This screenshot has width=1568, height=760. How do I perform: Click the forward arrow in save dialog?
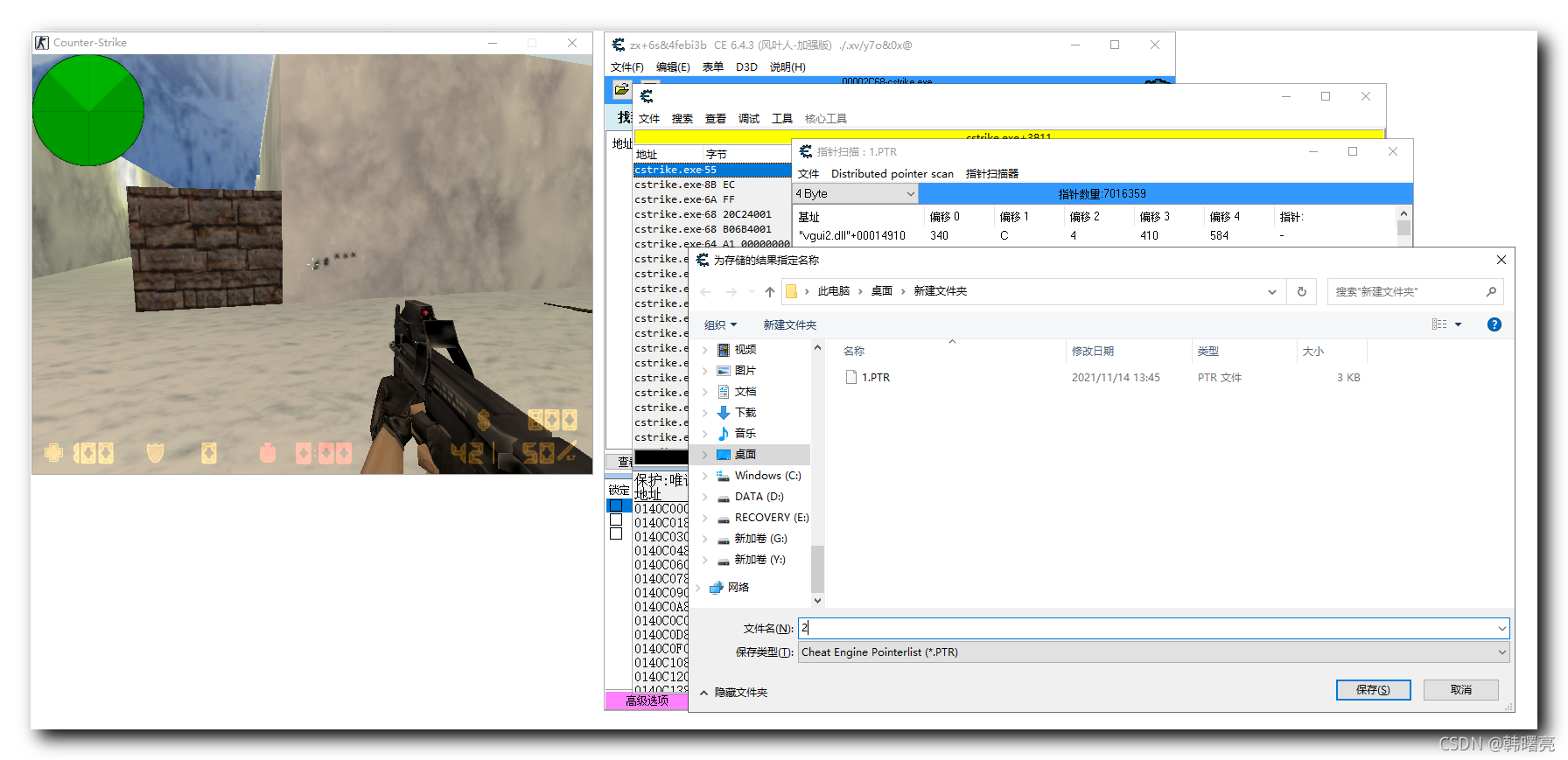[731, 292]
